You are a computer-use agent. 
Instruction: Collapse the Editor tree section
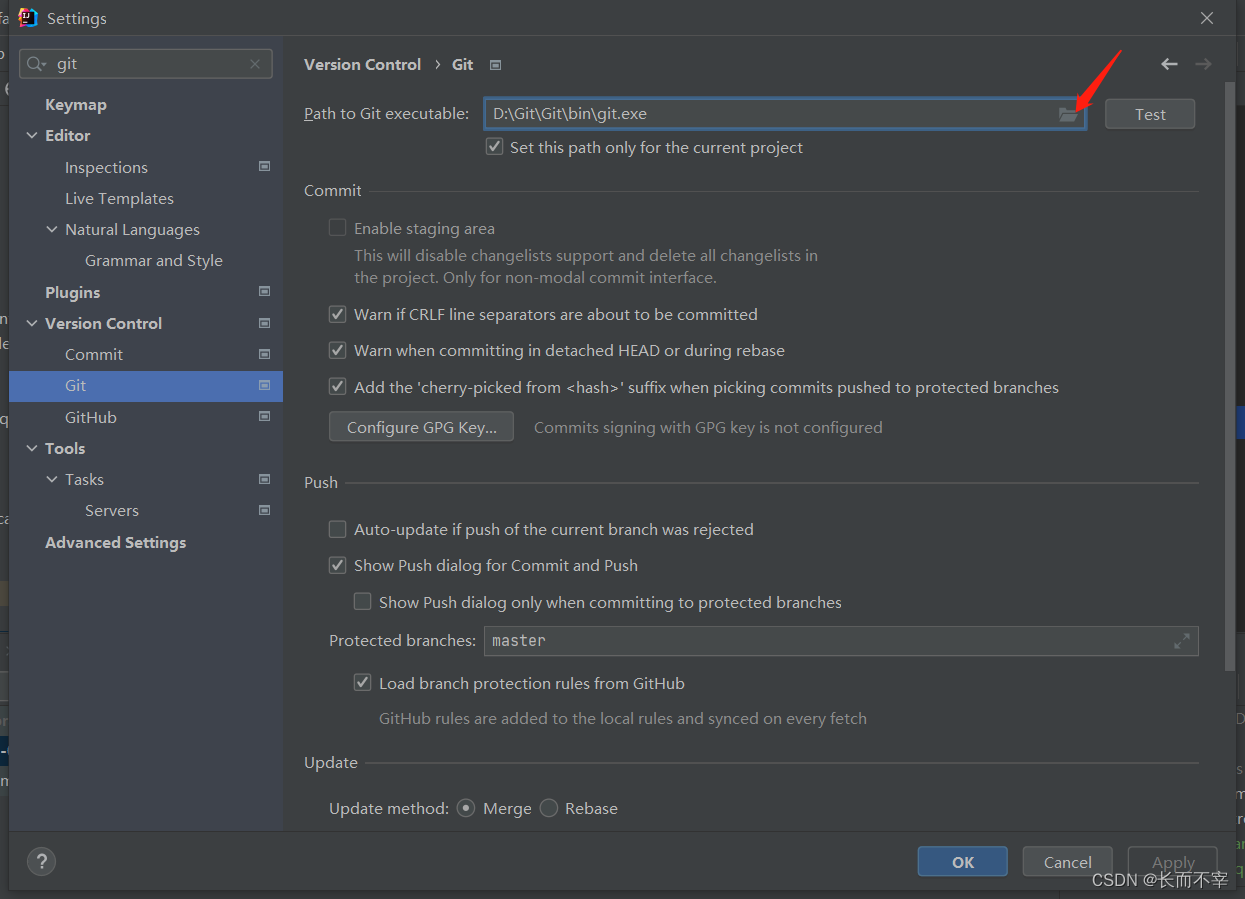(32, 135)
